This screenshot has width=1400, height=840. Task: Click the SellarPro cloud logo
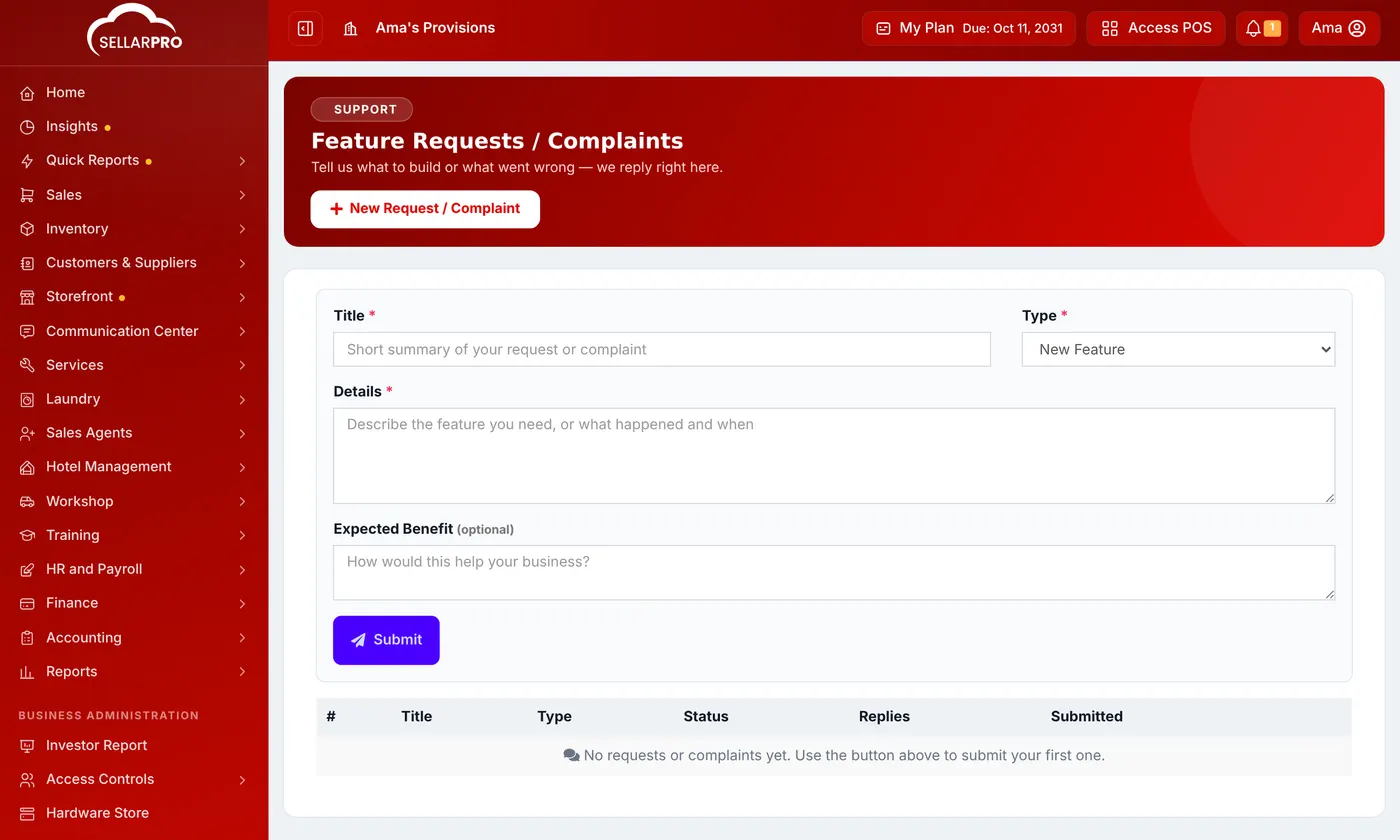pyautogui.click(x=134, y=30)
